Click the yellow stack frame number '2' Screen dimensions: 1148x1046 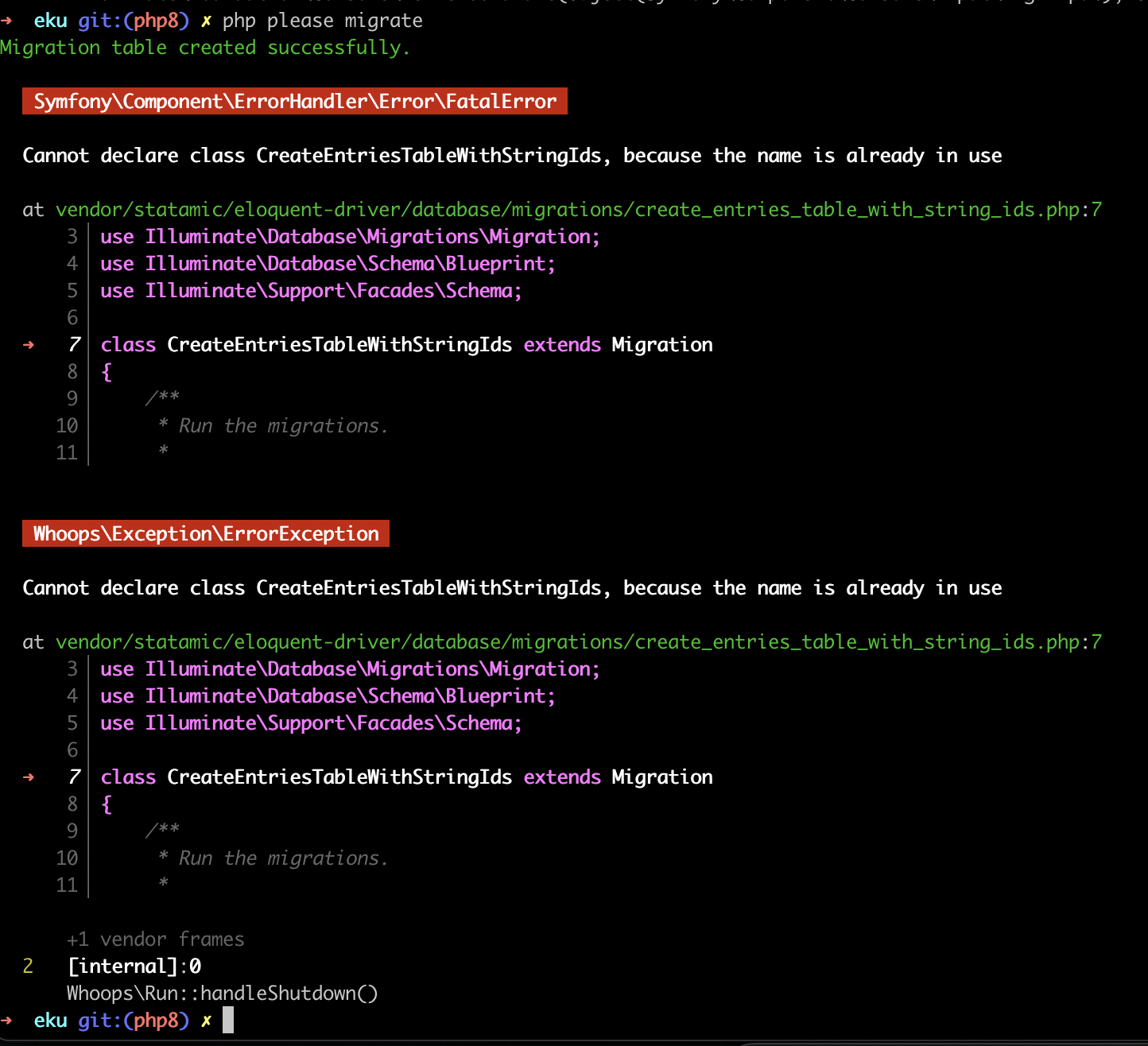28,967
